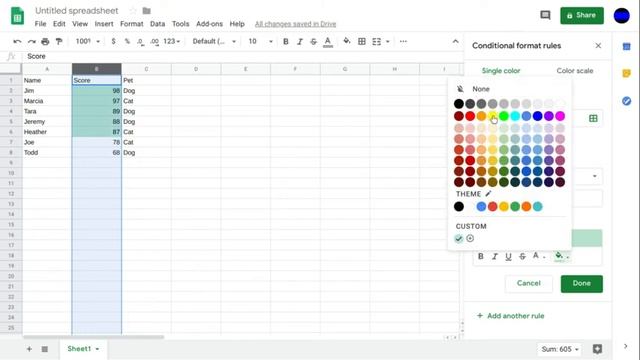Toggle bold in main toolbar
The height and width of the screenshot is (360, 640).
[286, 41]
